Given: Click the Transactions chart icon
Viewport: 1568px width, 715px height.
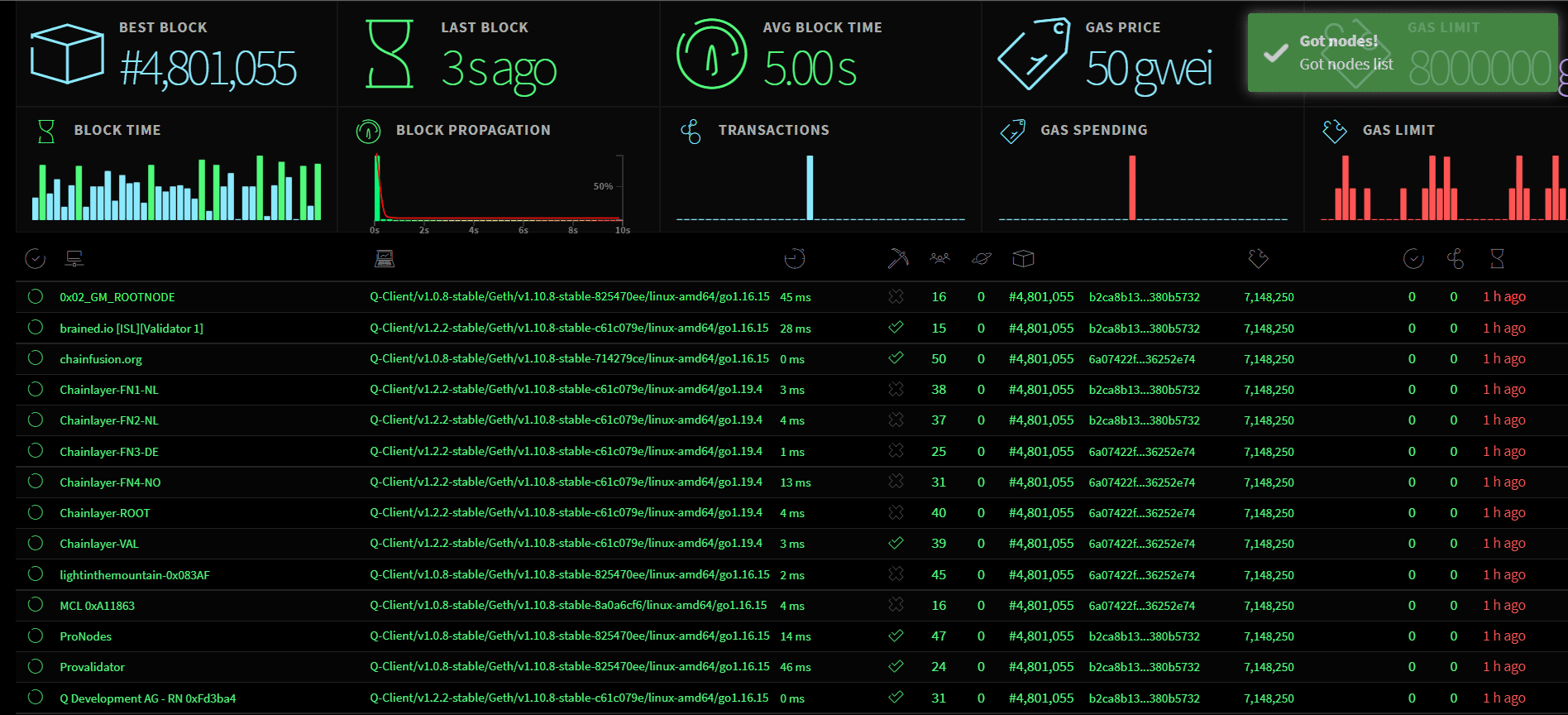Looking at the screenshot, I should click(691, 132).
